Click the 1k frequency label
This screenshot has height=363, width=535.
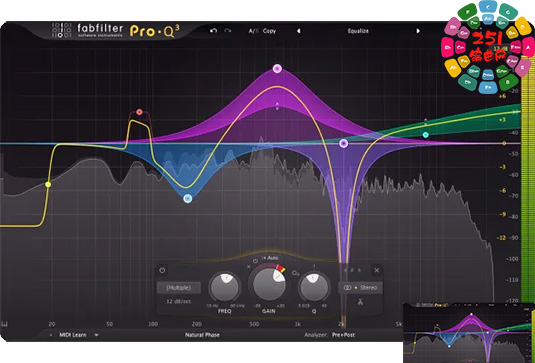pyautogui.click(x=297, y=324)
